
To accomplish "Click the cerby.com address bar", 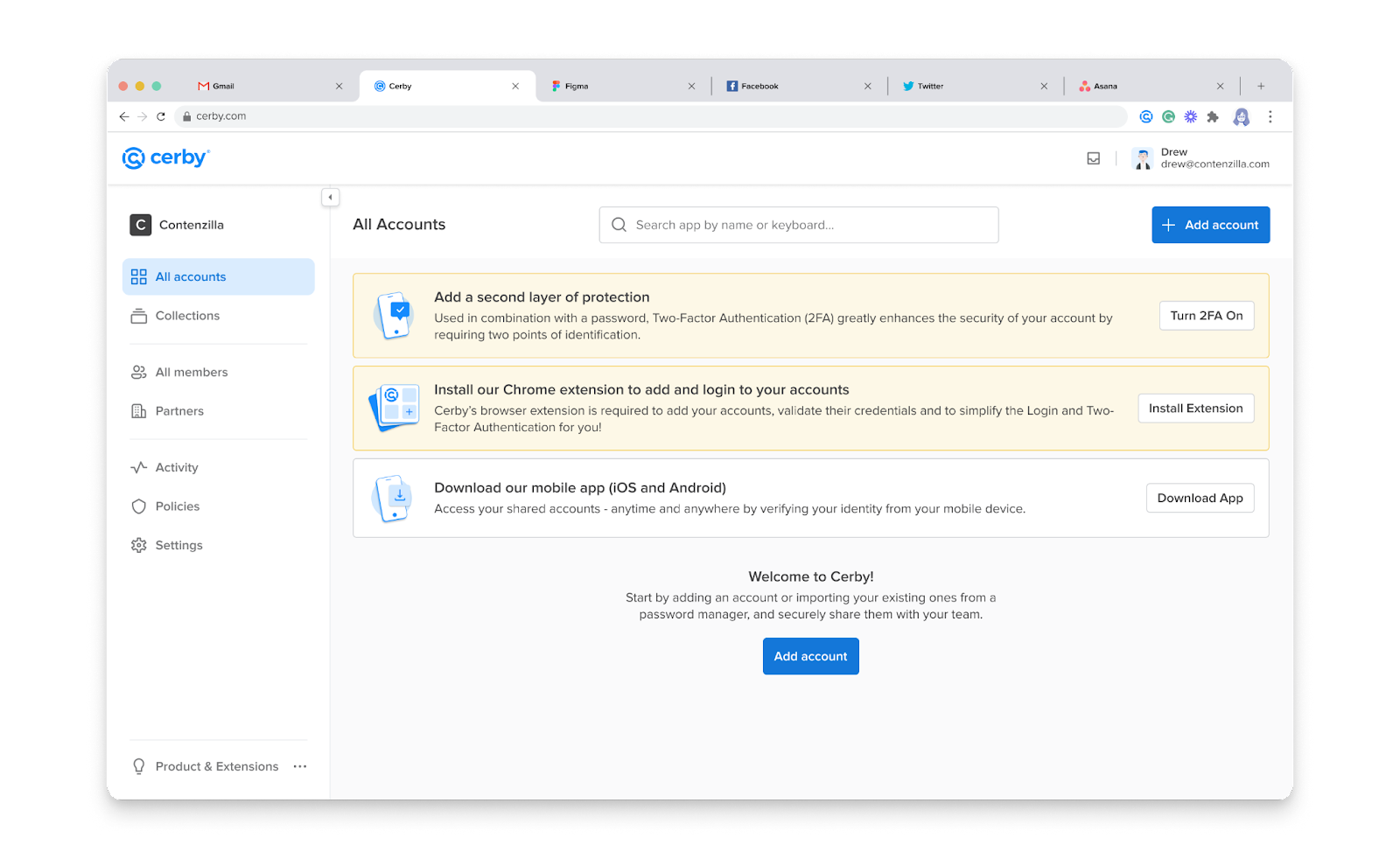I will coord(651,116).
